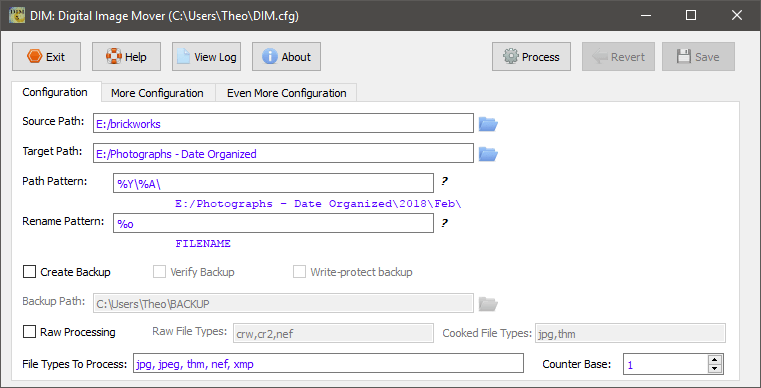Click the Target Path input field
Screen dimensions: 761x388
[283, 153]
